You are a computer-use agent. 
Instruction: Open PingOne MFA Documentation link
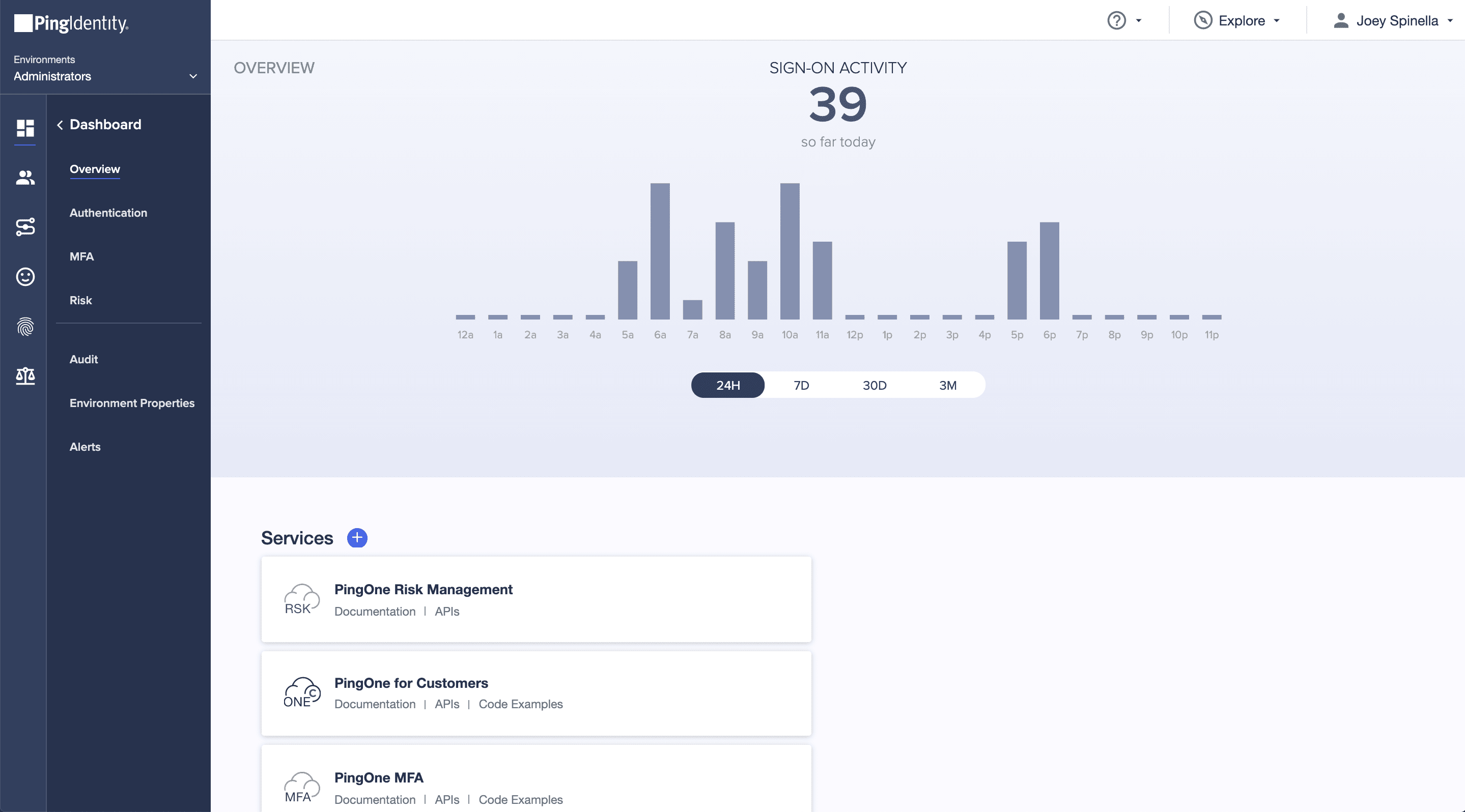pos(375,799)
